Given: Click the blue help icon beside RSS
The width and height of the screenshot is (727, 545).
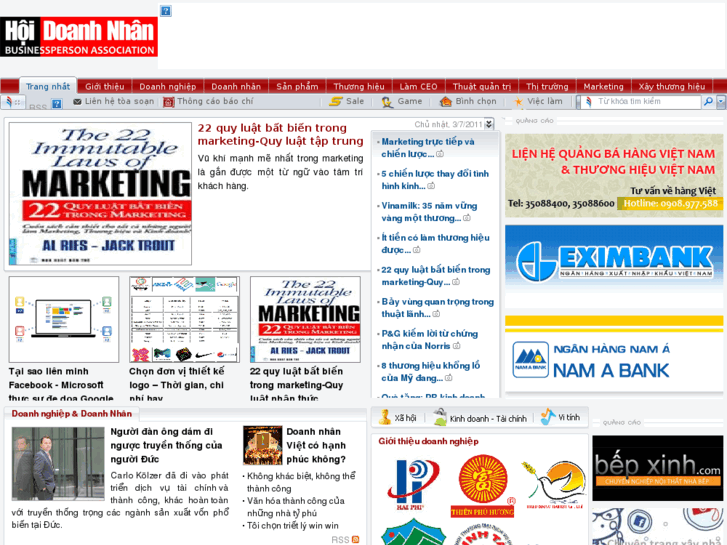Looking at the screenshot, I should point(57,104).
